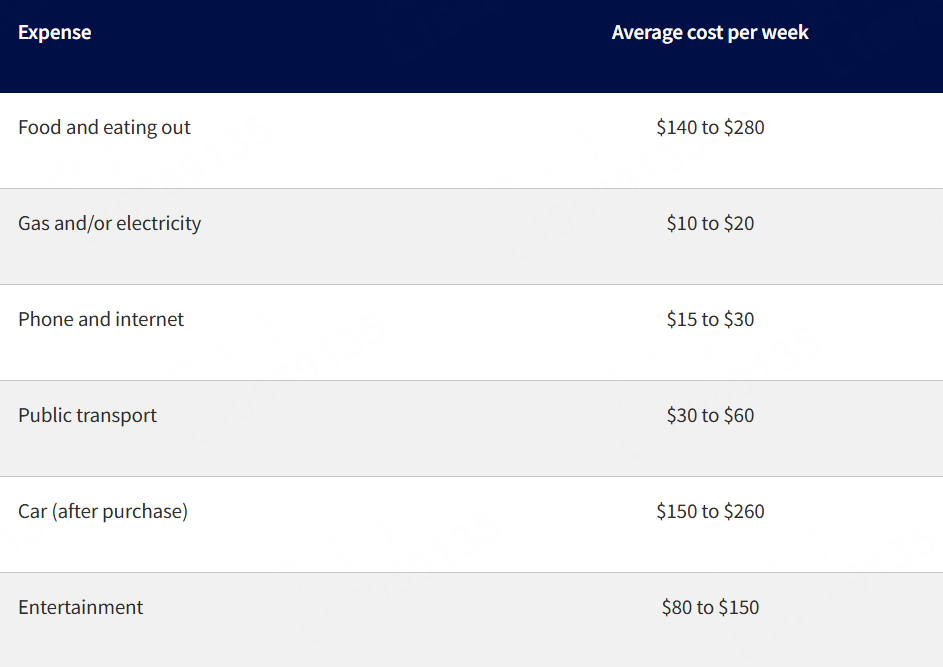Image resolution: width=943 pixels, height=667 pixels.
Task: Click the $15 to $30 cost value
Action: (x=710, y=320)
